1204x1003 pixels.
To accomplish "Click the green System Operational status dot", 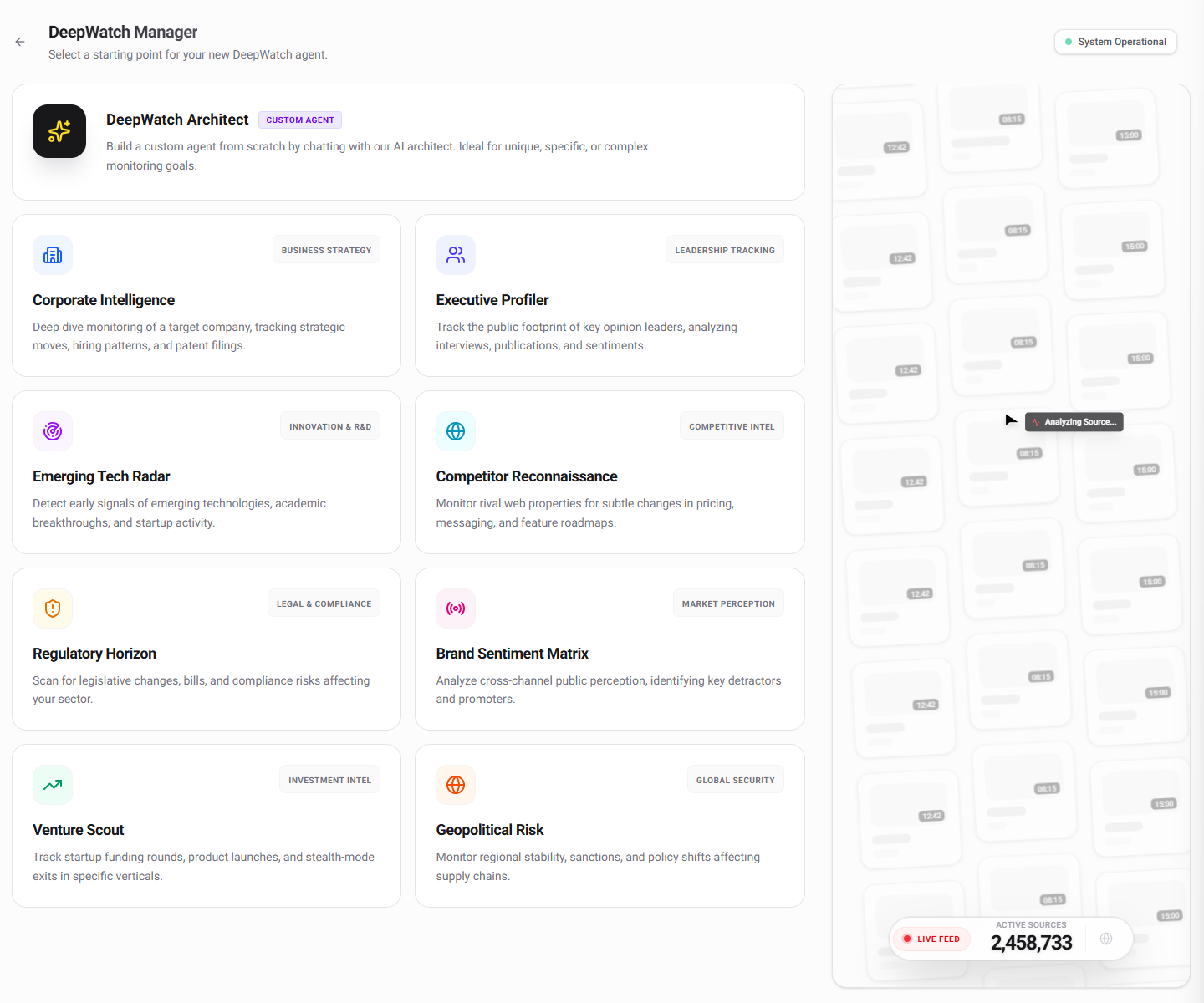I will click(1069, 42).
